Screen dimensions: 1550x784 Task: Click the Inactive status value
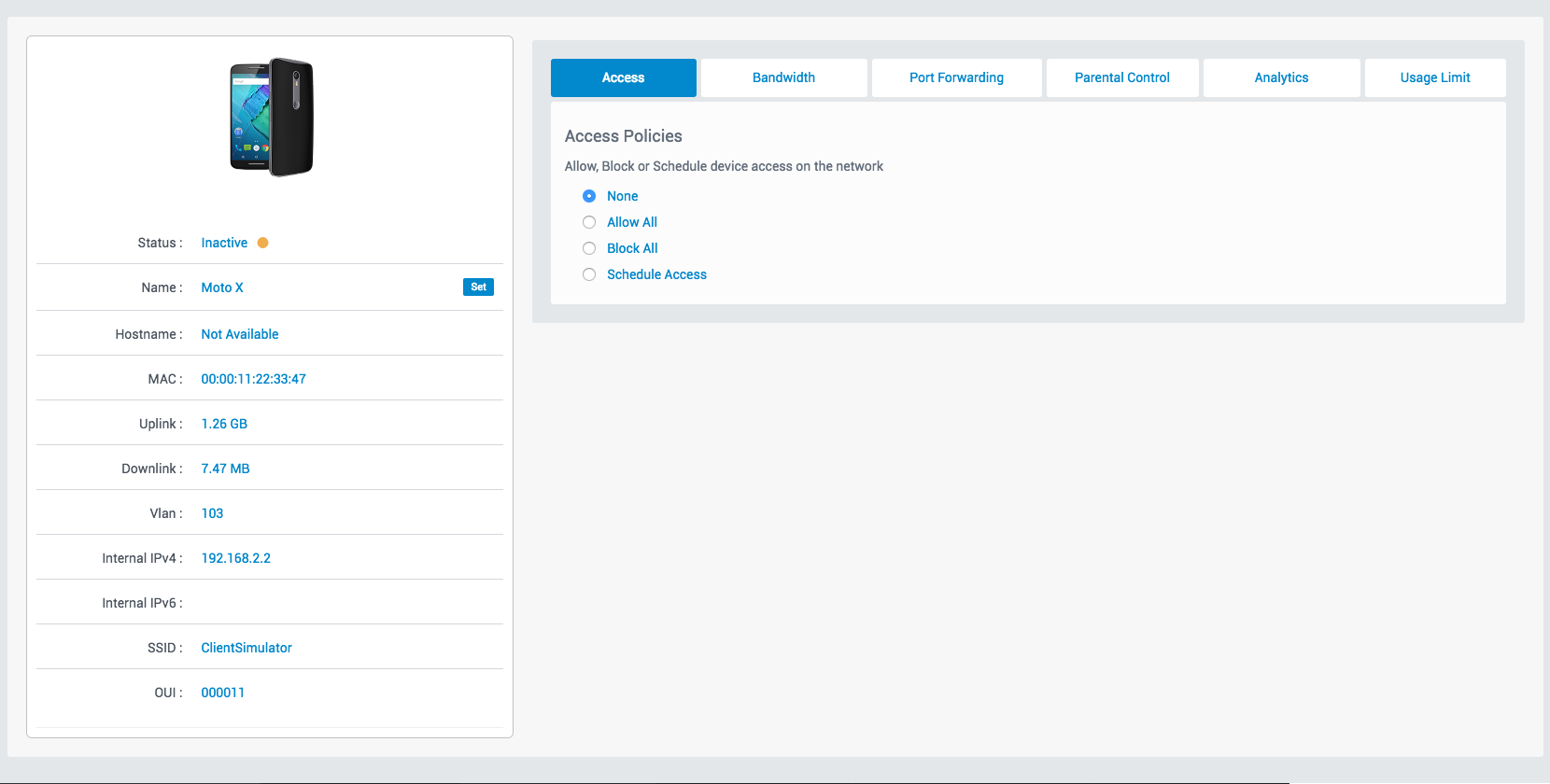click(x=224, y=243)
